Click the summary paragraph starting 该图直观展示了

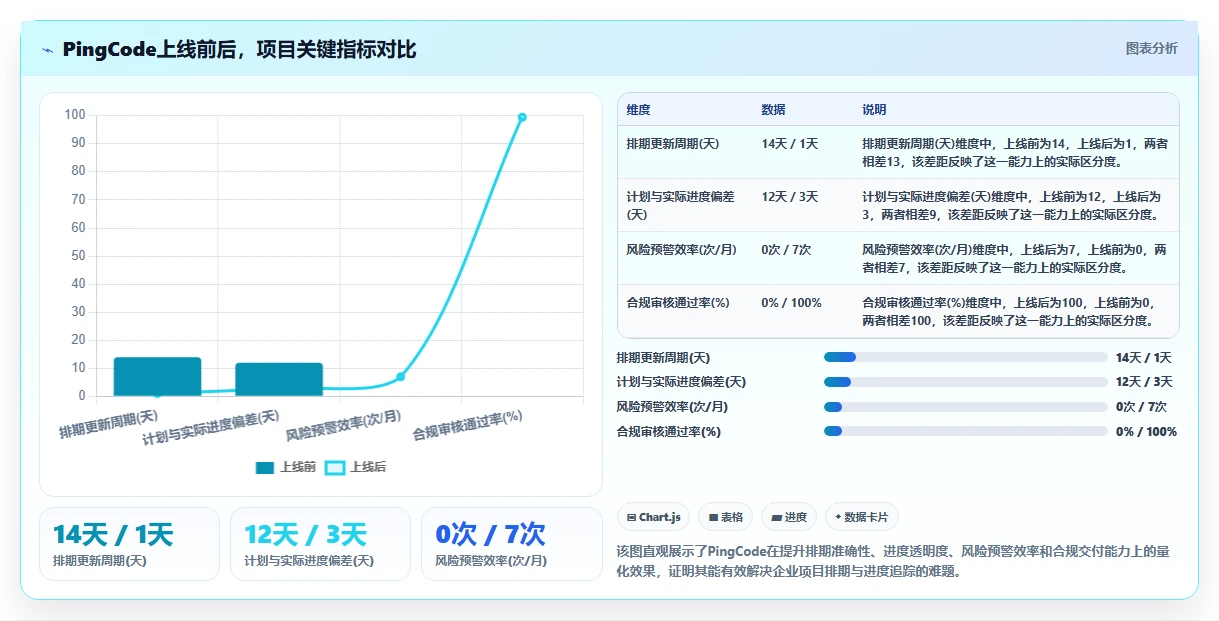[x=894, y=561]
